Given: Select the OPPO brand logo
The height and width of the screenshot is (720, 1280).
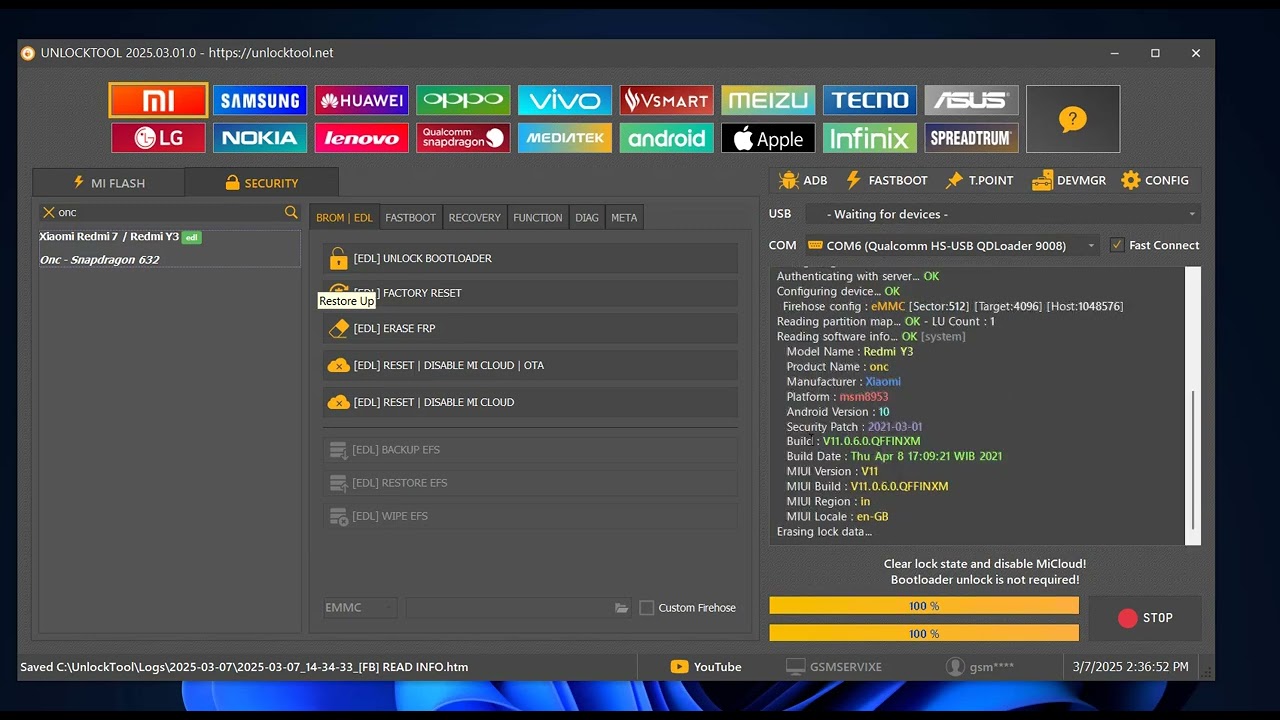Looking at the screenshot, I should pos(463,100).
